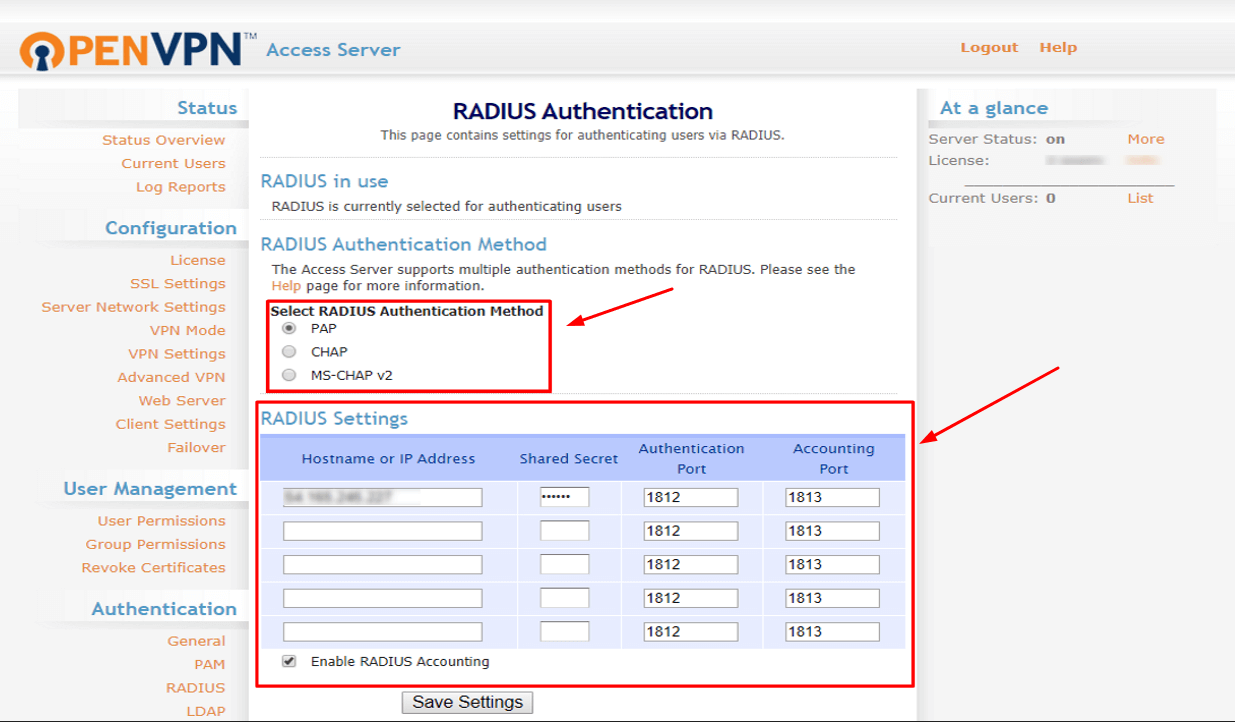Open VPN Settings page
Image resolution: width=1235 pixels, height=722 pixels.
click(x=176, y=354)
